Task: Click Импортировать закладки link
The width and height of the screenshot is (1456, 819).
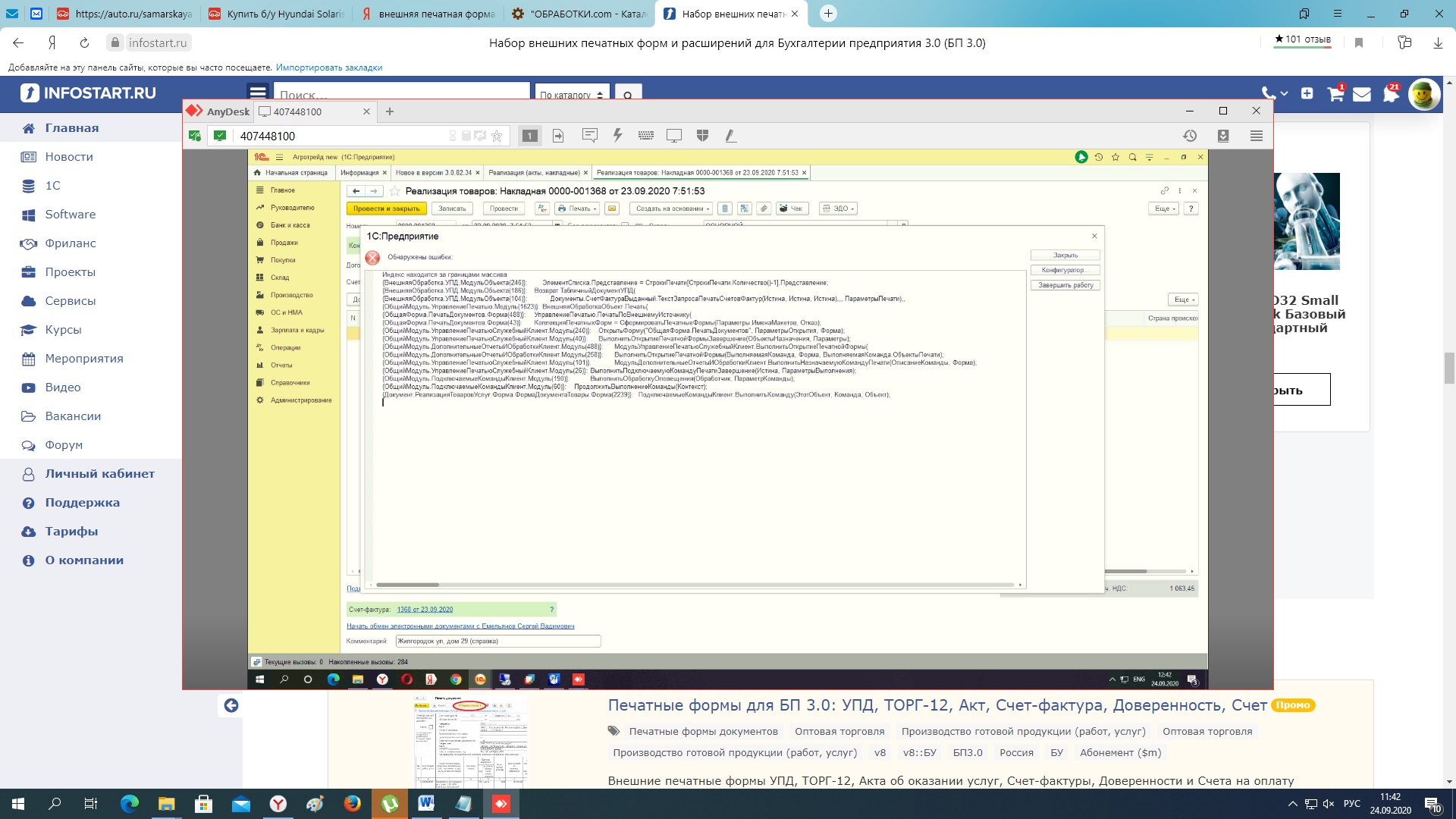Action: tap(329, 67)
